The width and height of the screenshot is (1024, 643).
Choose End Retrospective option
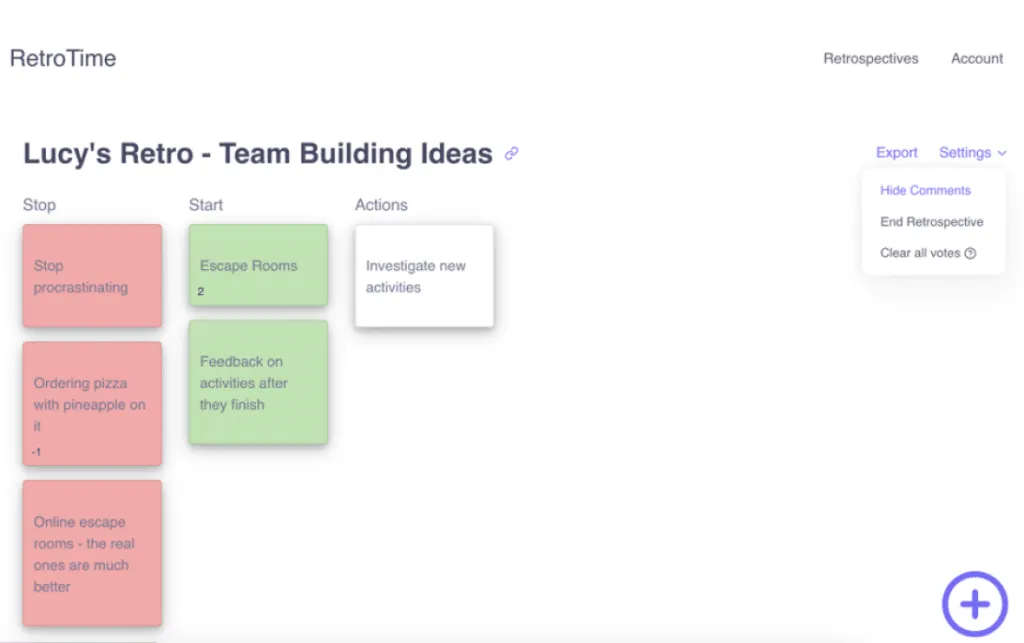931,221
